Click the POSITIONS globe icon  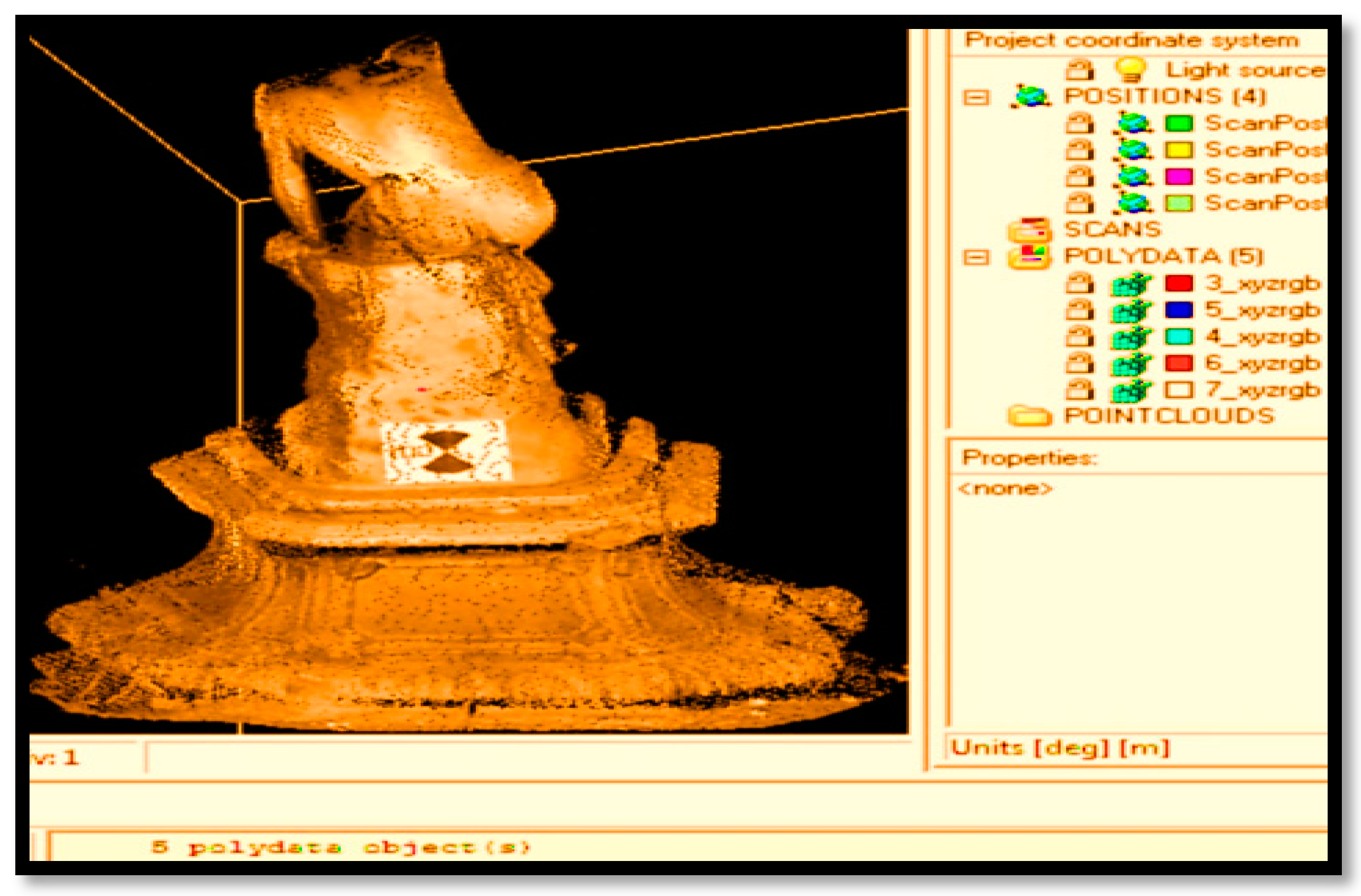coord(1031,96)
